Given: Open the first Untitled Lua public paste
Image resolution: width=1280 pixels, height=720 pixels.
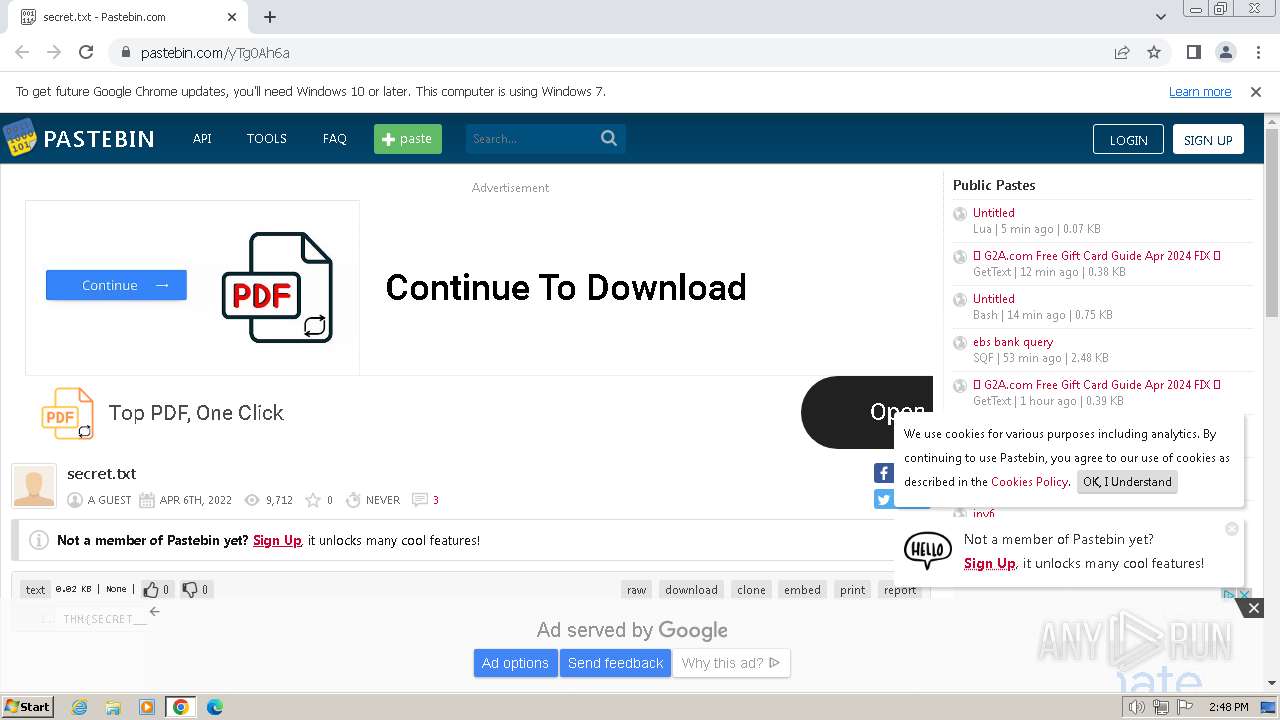Looking at the screenshot, I should click(x=994, y=213).
